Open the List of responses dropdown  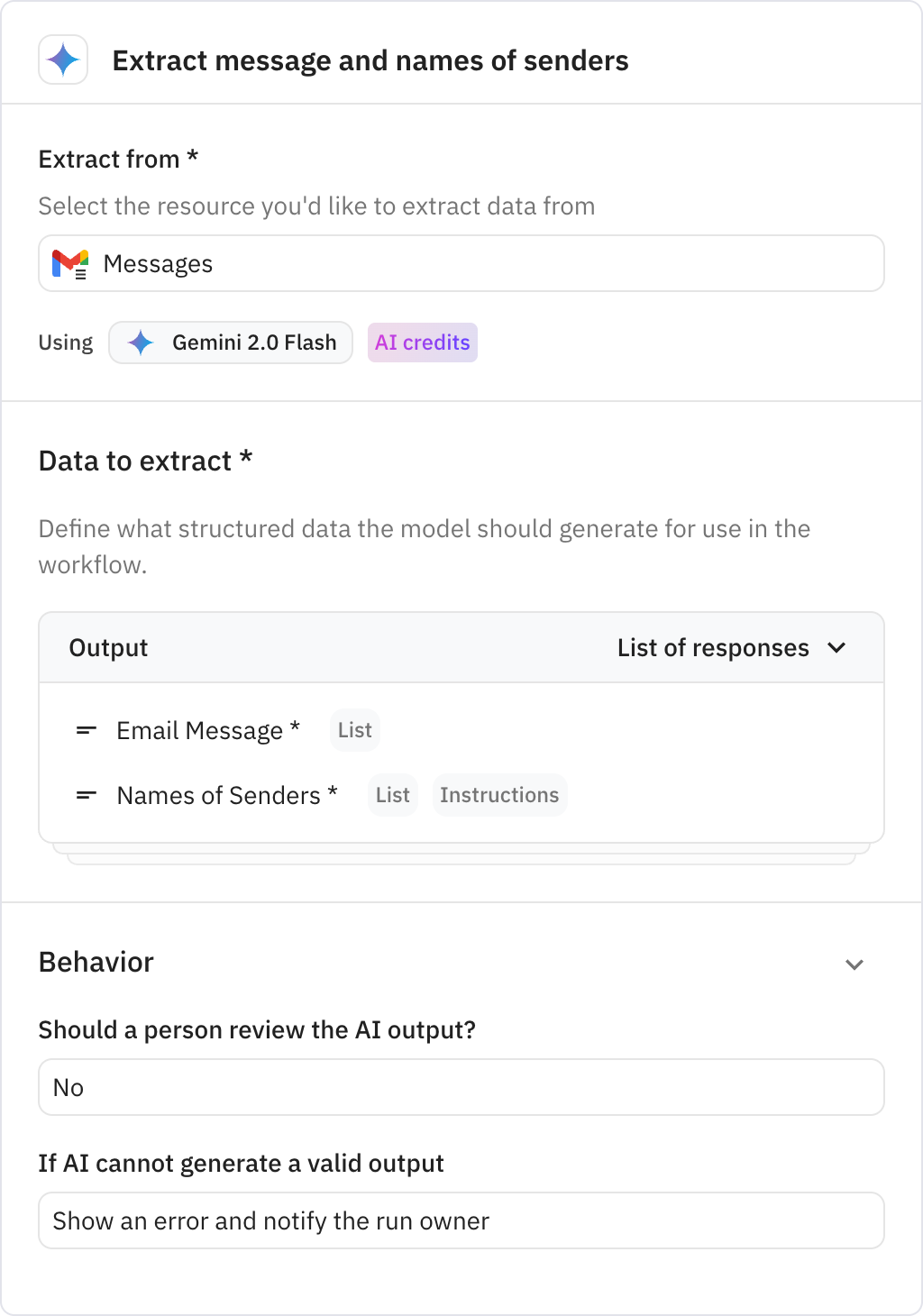(x=733, y=647)
